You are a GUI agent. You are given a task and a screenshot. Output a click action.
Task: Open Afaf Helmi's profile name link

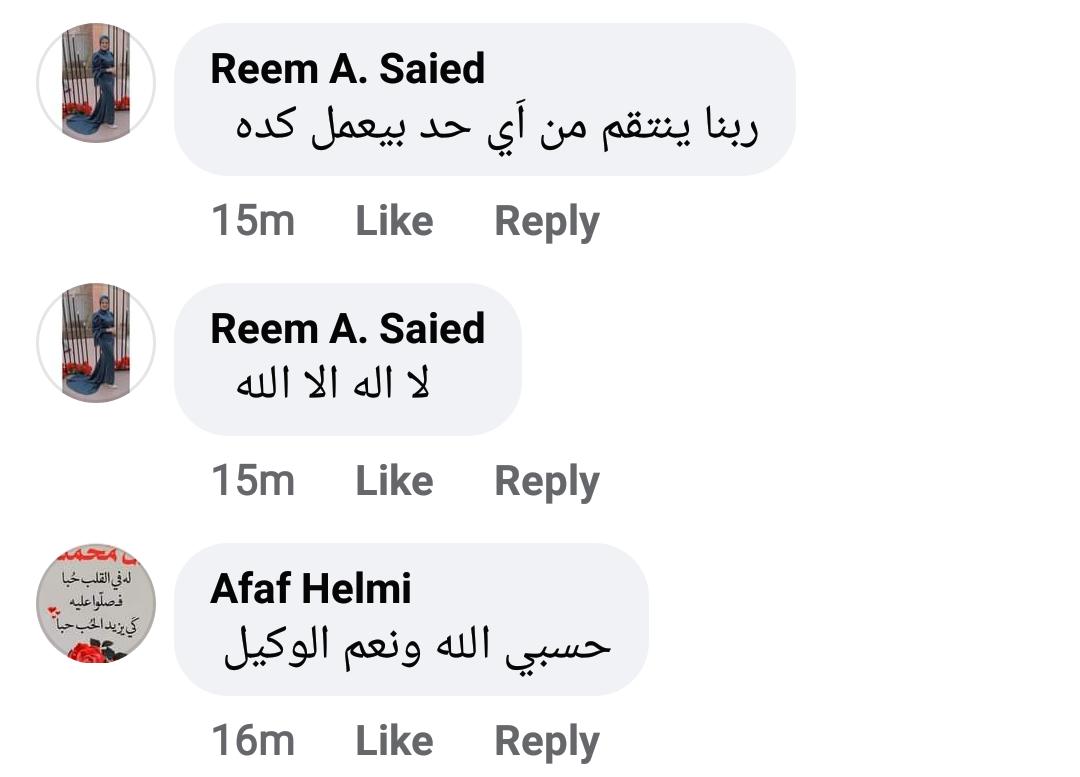point(310,589)
